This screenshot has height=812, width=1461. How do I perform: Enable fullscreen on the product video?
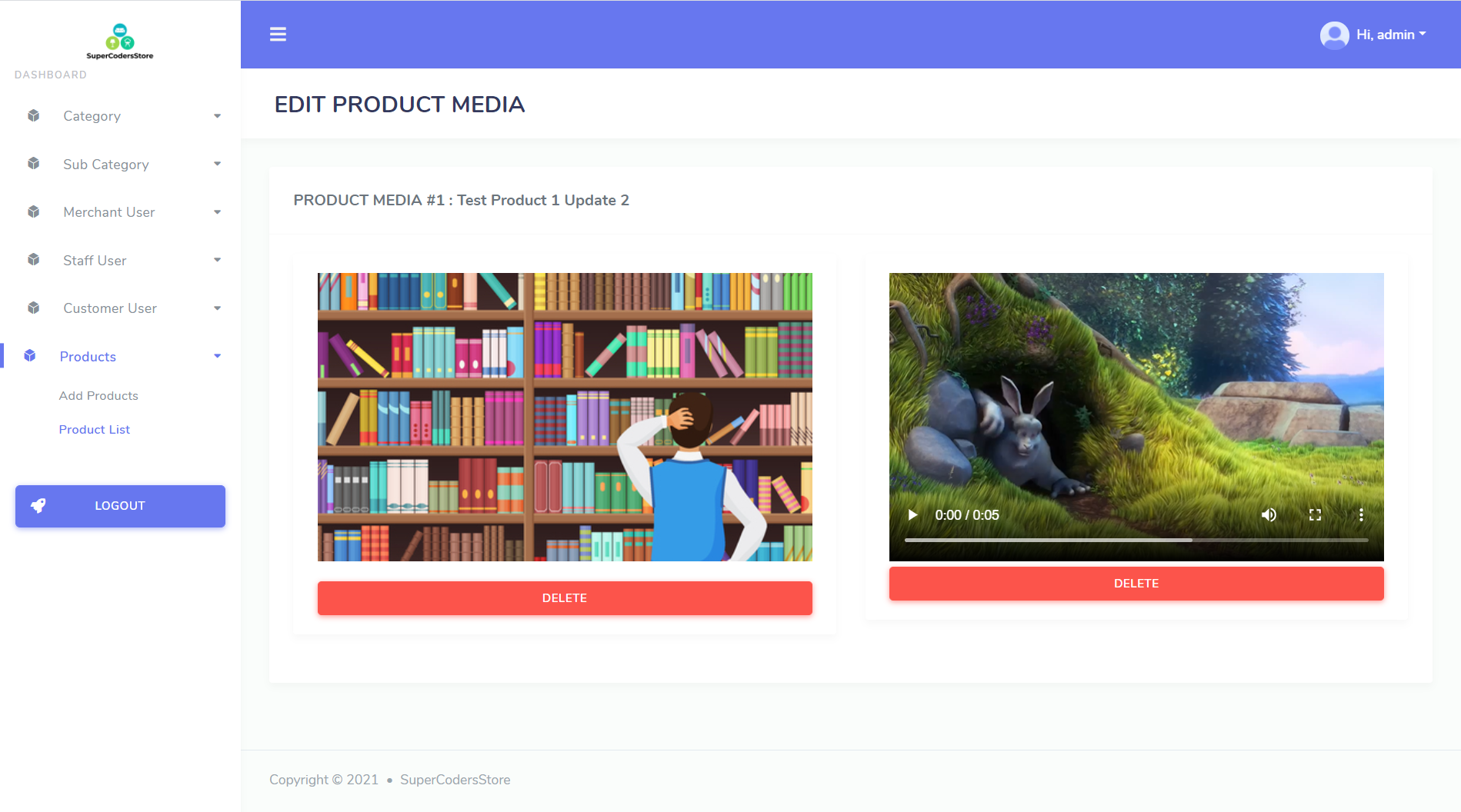1316,514
